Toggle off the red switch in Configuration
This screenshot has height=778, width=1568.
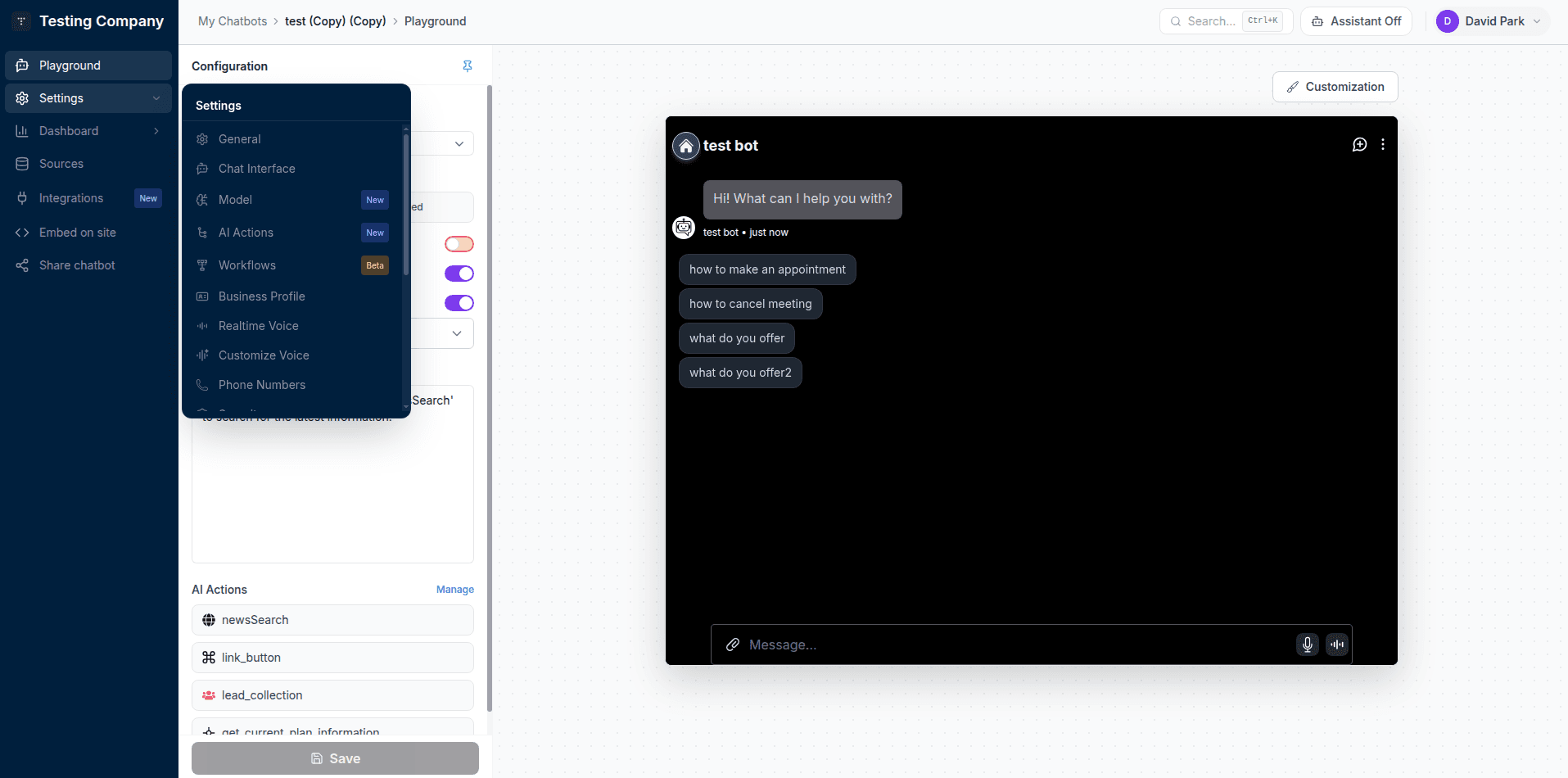coord(459,243)
